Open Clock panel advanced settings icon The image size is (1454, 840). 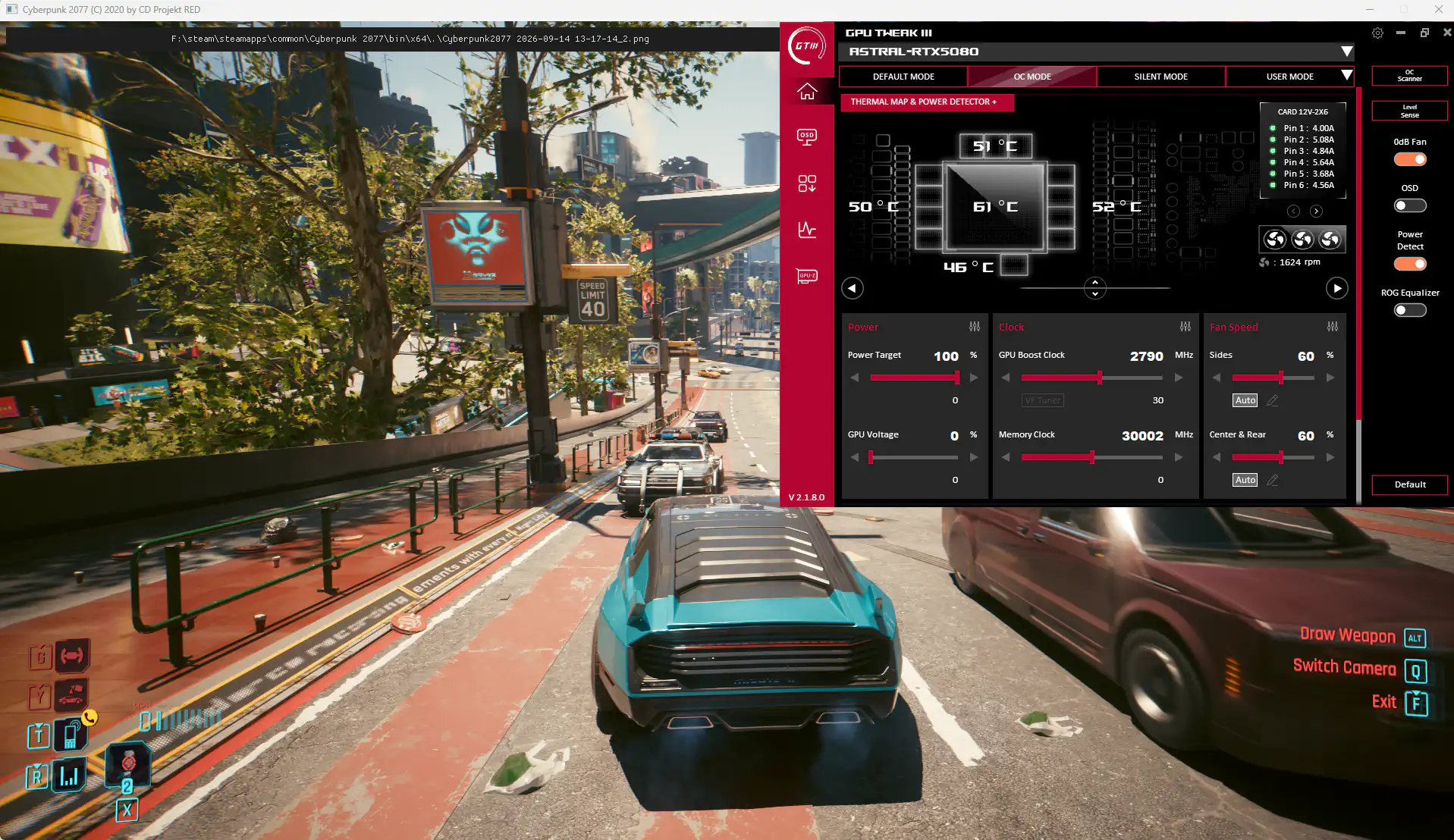coord(1185,327)
